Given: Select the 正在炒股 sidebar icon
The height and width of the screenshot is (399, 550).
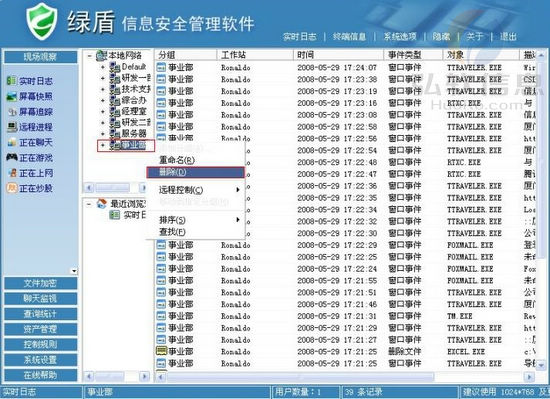Looking at the screenshot, I should tap(12, 188).
